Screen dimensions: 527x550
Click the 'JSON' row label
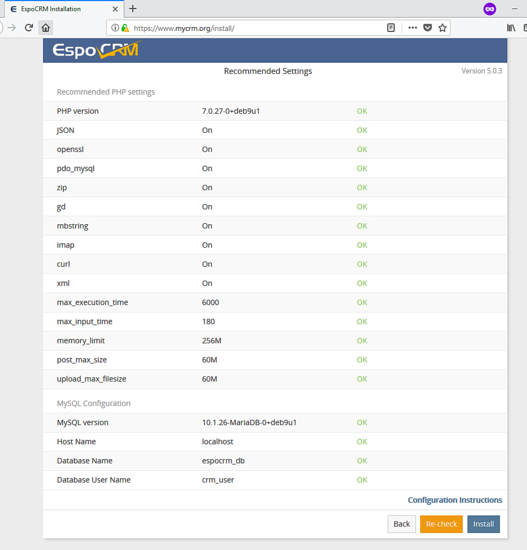[x=65, y=130]
